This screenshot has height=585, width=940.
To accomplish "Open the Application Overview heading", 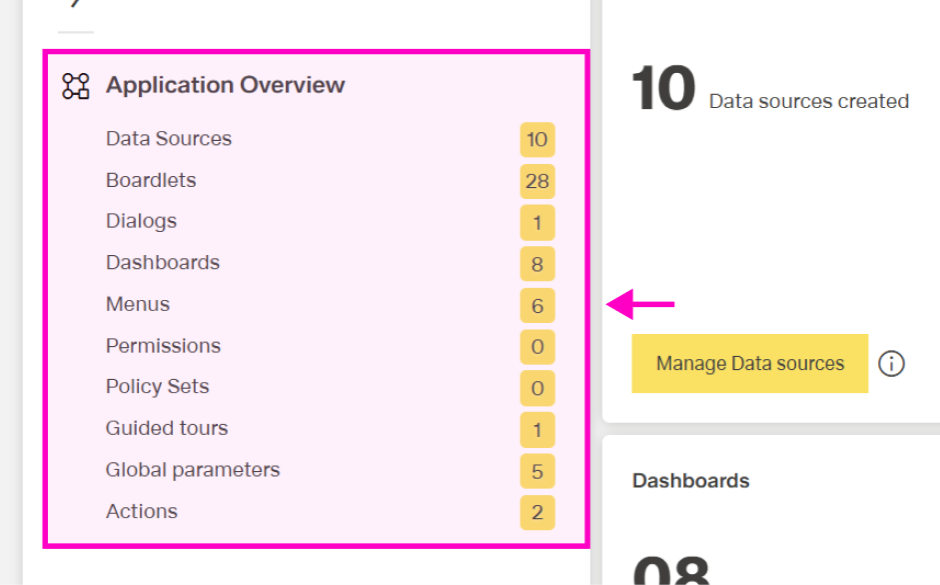I will (225, 86).
